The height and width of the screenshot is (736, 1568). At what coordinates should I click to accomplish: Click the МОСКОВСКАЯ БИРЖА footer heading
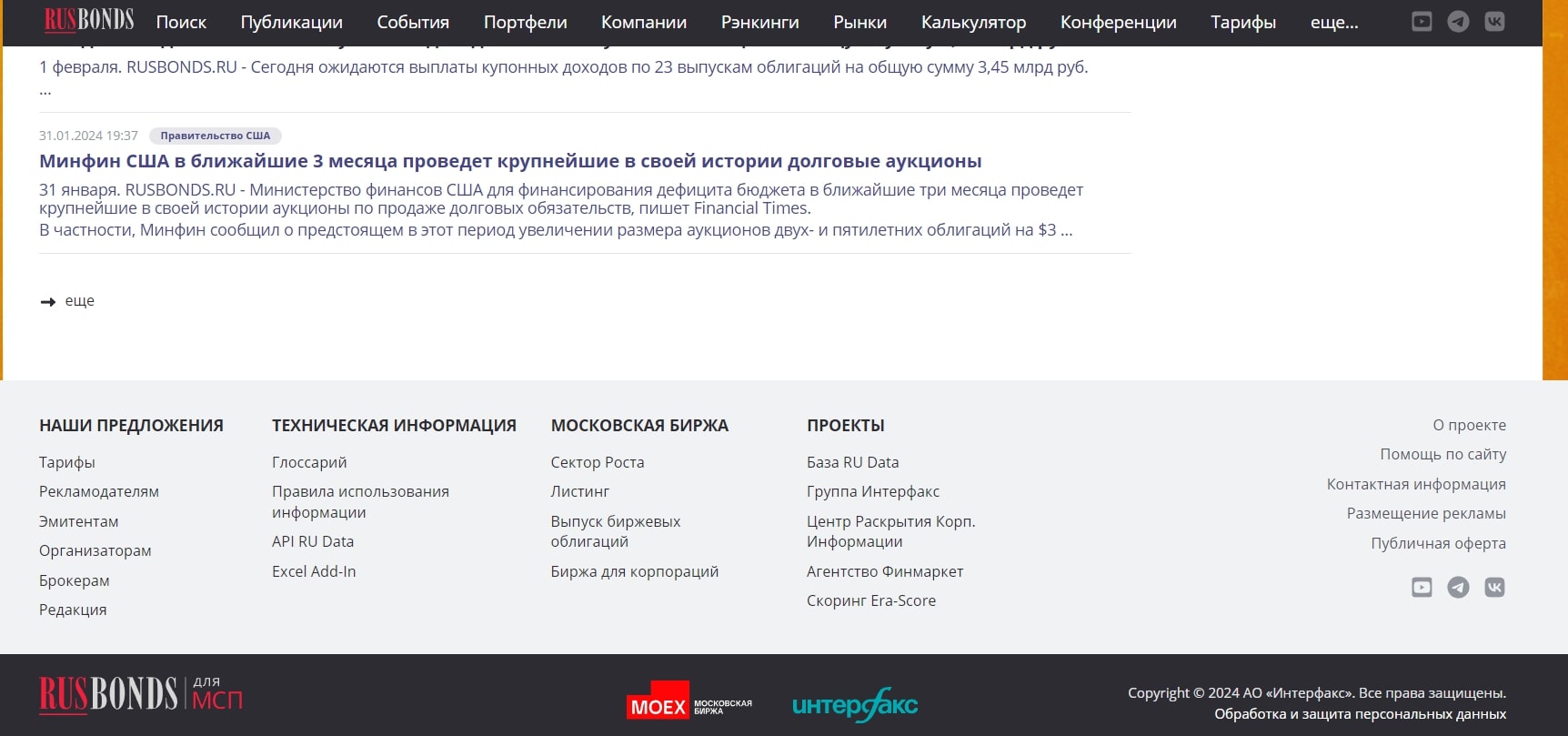(639, 425)
